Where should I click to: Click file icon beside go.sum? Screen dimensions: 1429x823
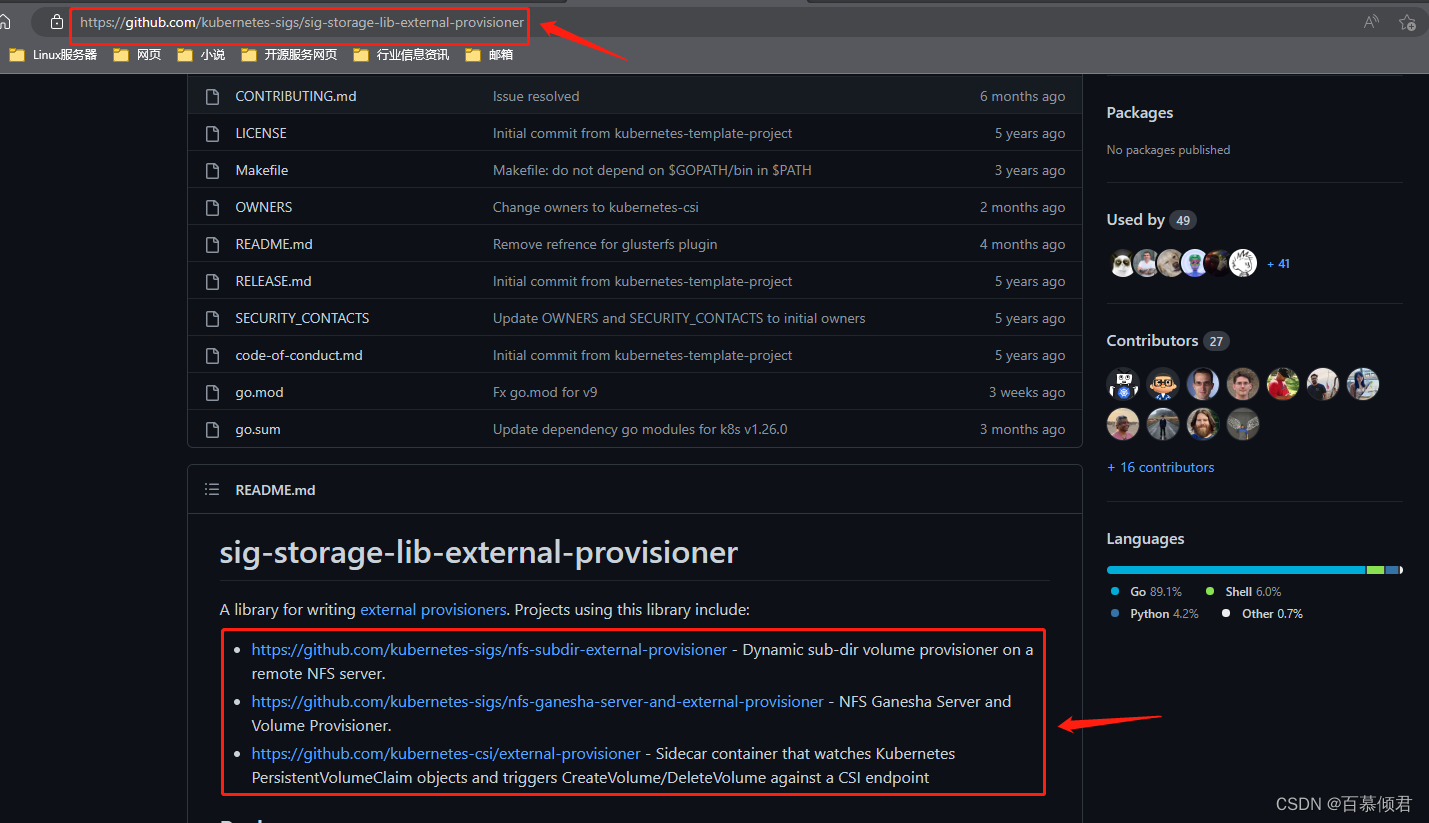[x=212, y=430]
